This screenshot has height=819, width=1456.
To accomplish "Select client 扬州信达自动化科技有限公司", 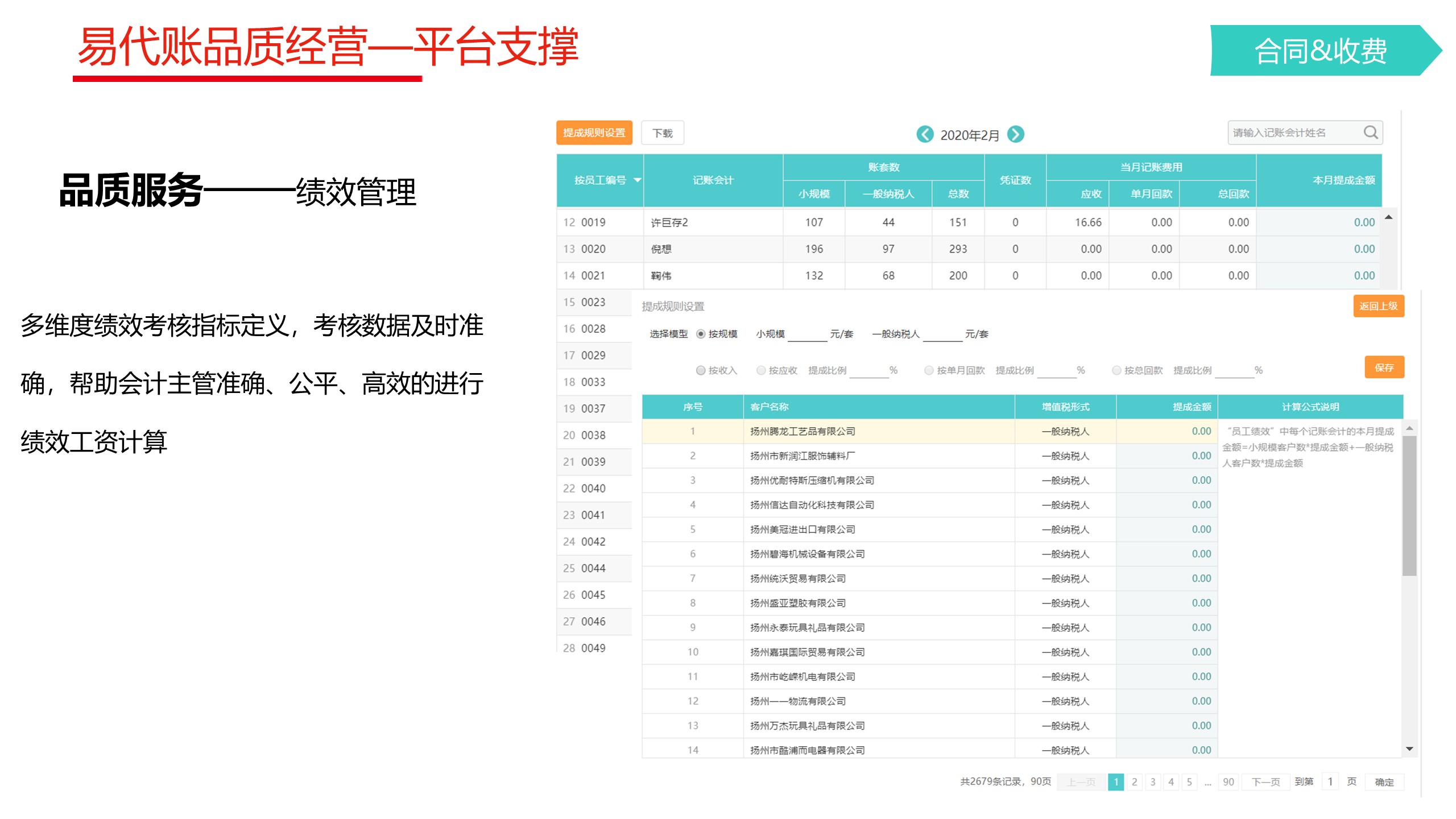I will point(812,505).
